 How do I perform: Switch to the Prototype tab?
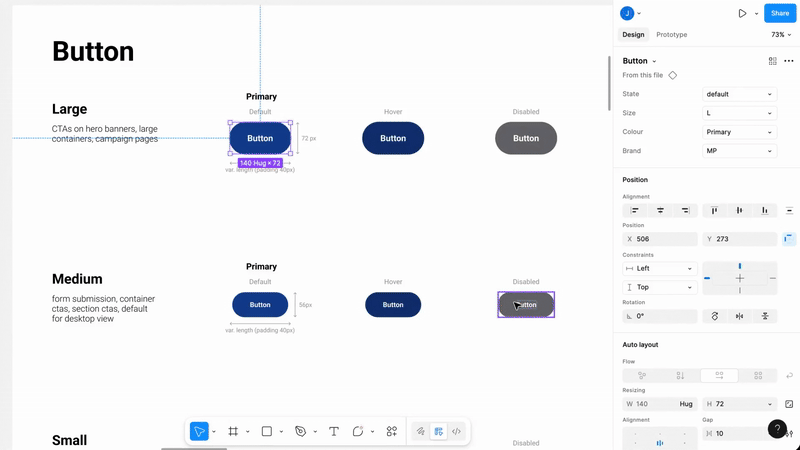point(671,34)
